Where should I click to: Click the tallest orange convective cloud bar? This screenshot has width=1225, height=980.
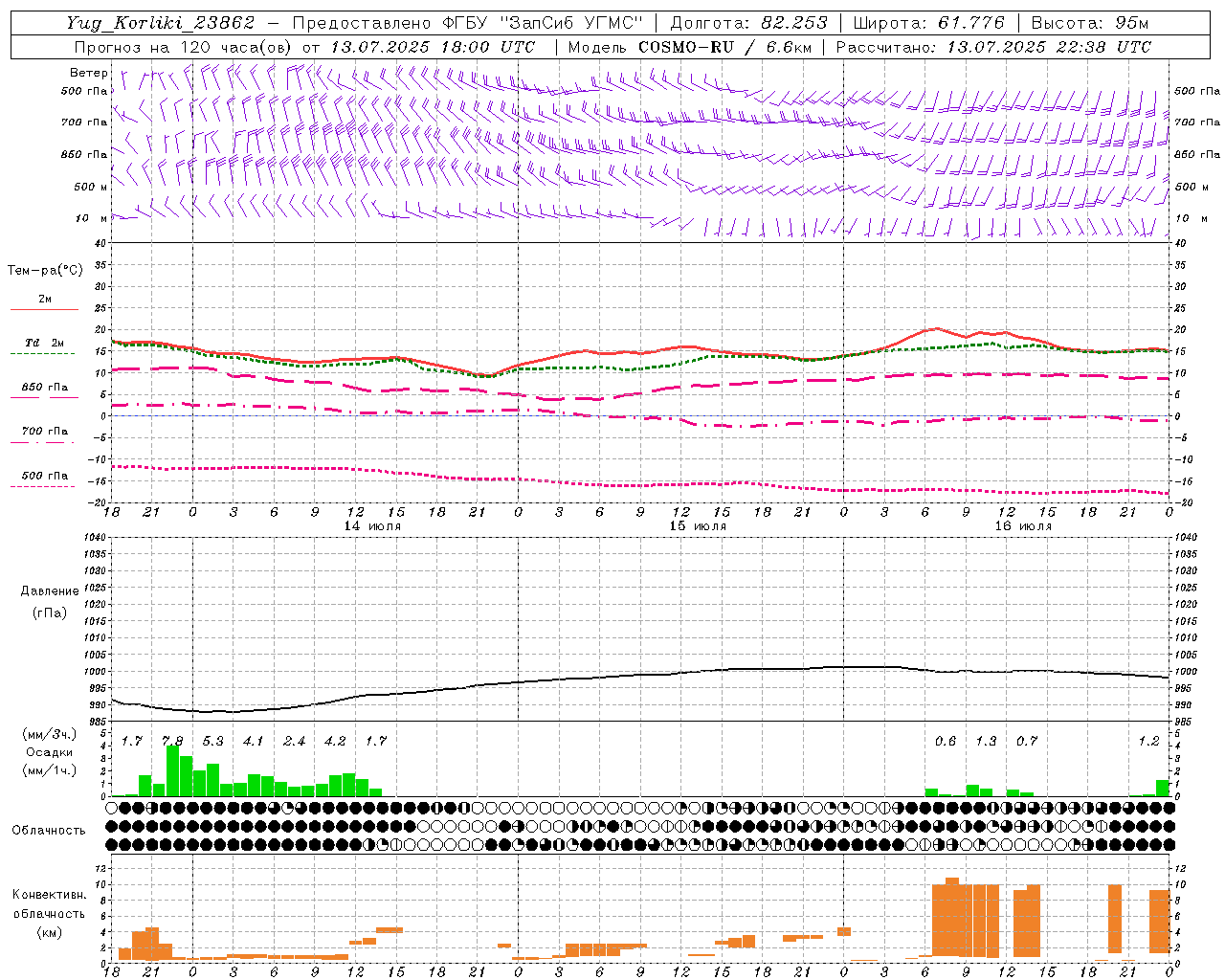(x=952, y=918)
